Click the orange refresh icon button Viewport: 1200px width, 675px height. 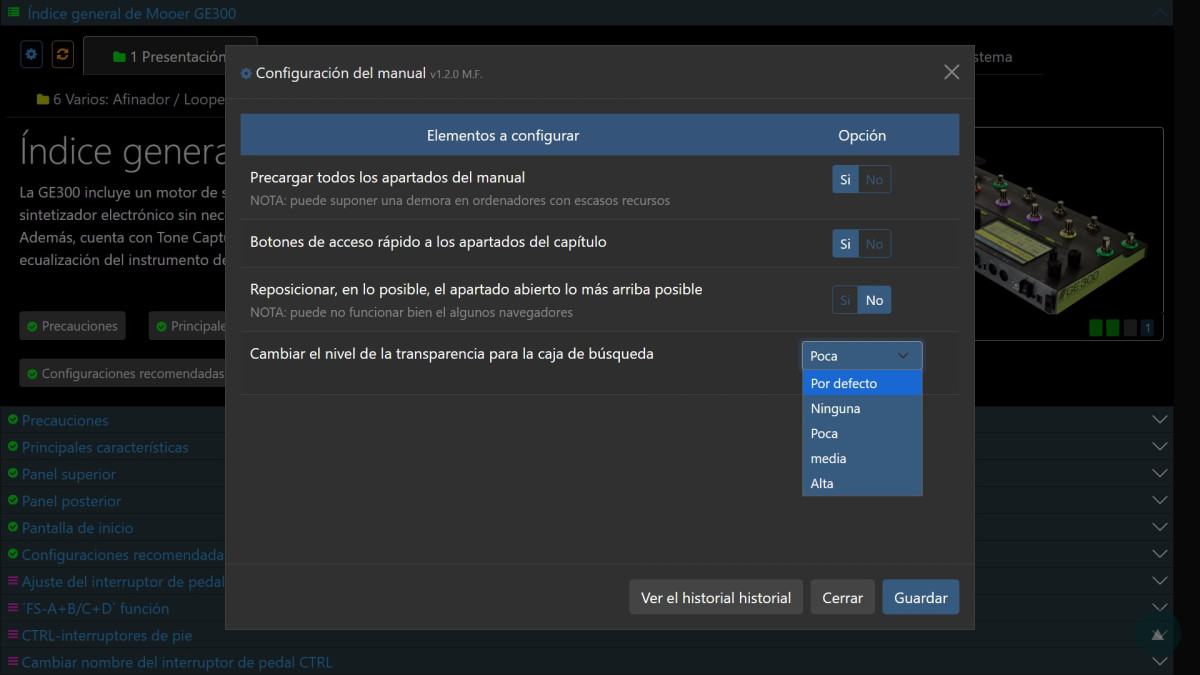pos(62,54)
